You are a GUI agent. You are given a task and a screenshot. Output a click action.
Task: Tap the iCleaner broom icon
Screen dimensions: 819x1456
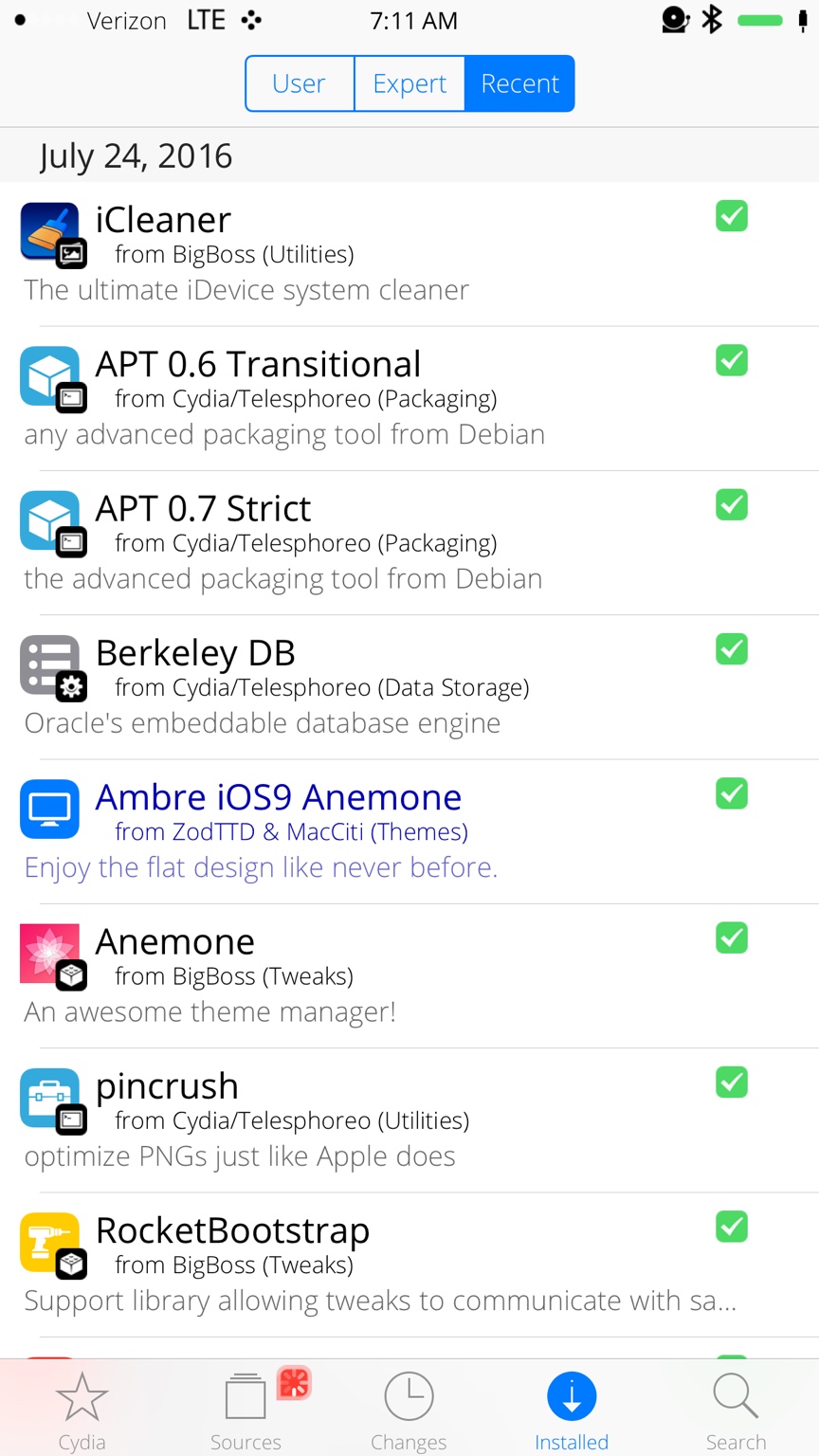(49, 232)
